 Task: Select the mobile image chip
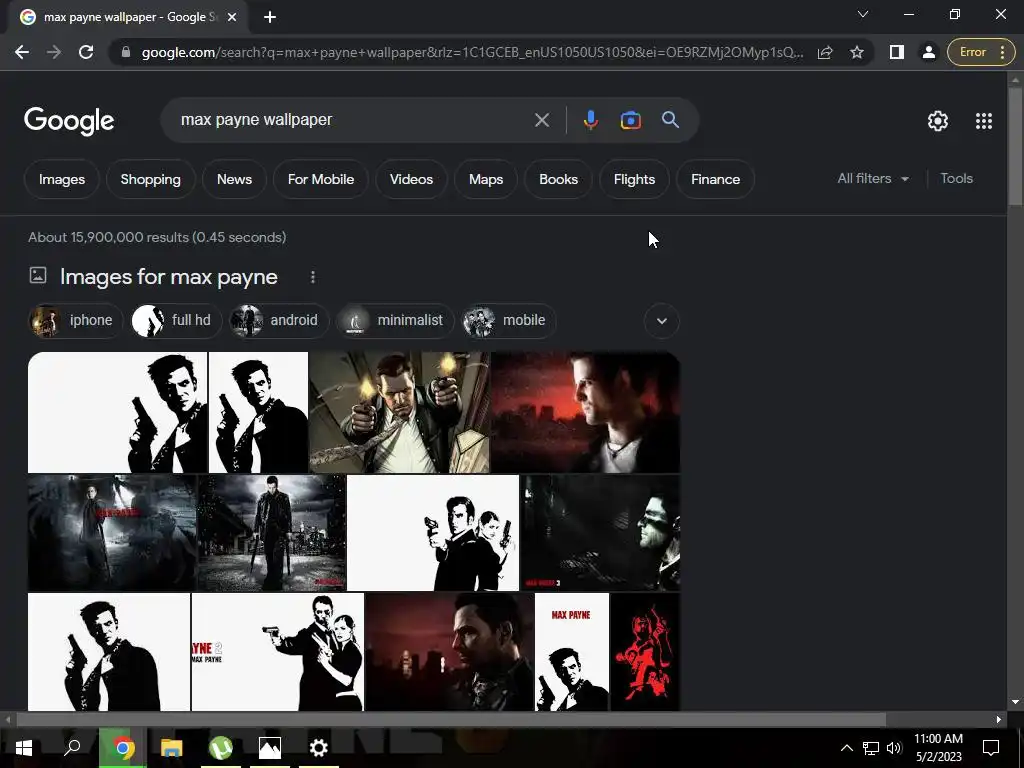coord(509,321)
